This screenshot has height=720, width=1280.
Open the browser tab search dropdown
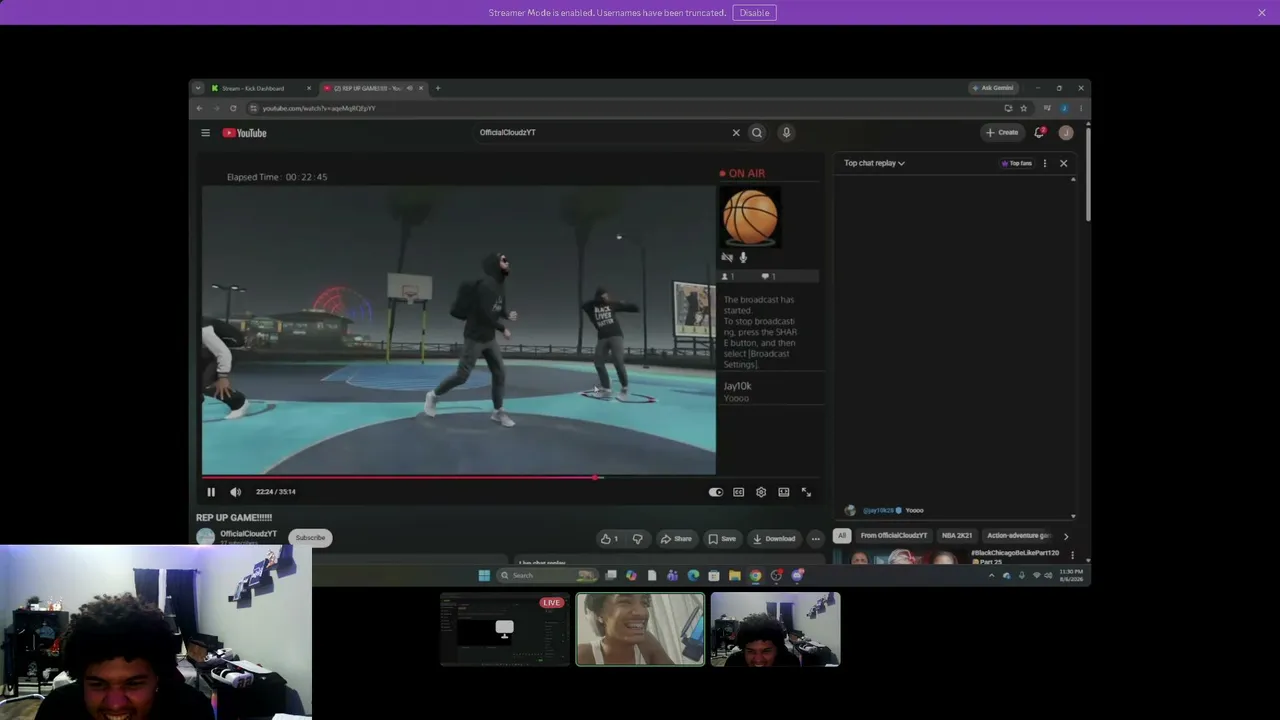[198, 88]
